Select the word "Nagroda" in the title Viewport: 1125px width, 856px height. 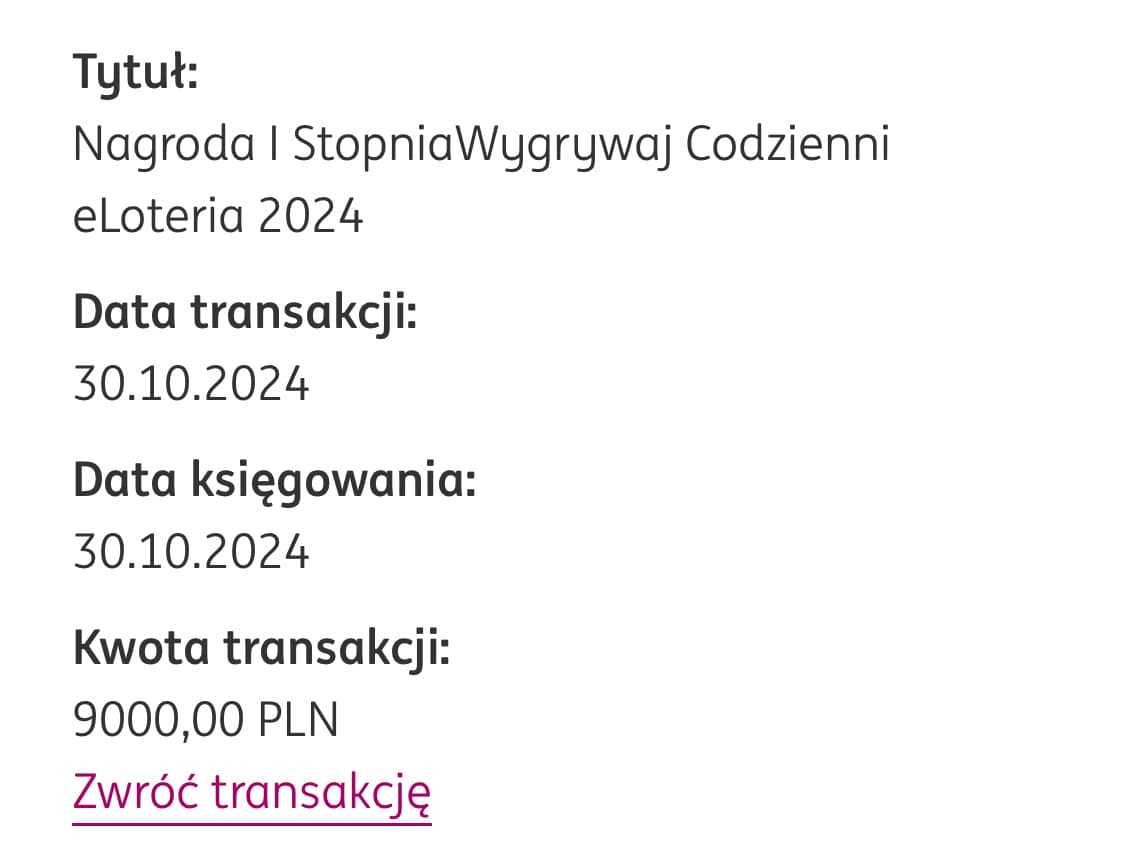coord(164,146)
